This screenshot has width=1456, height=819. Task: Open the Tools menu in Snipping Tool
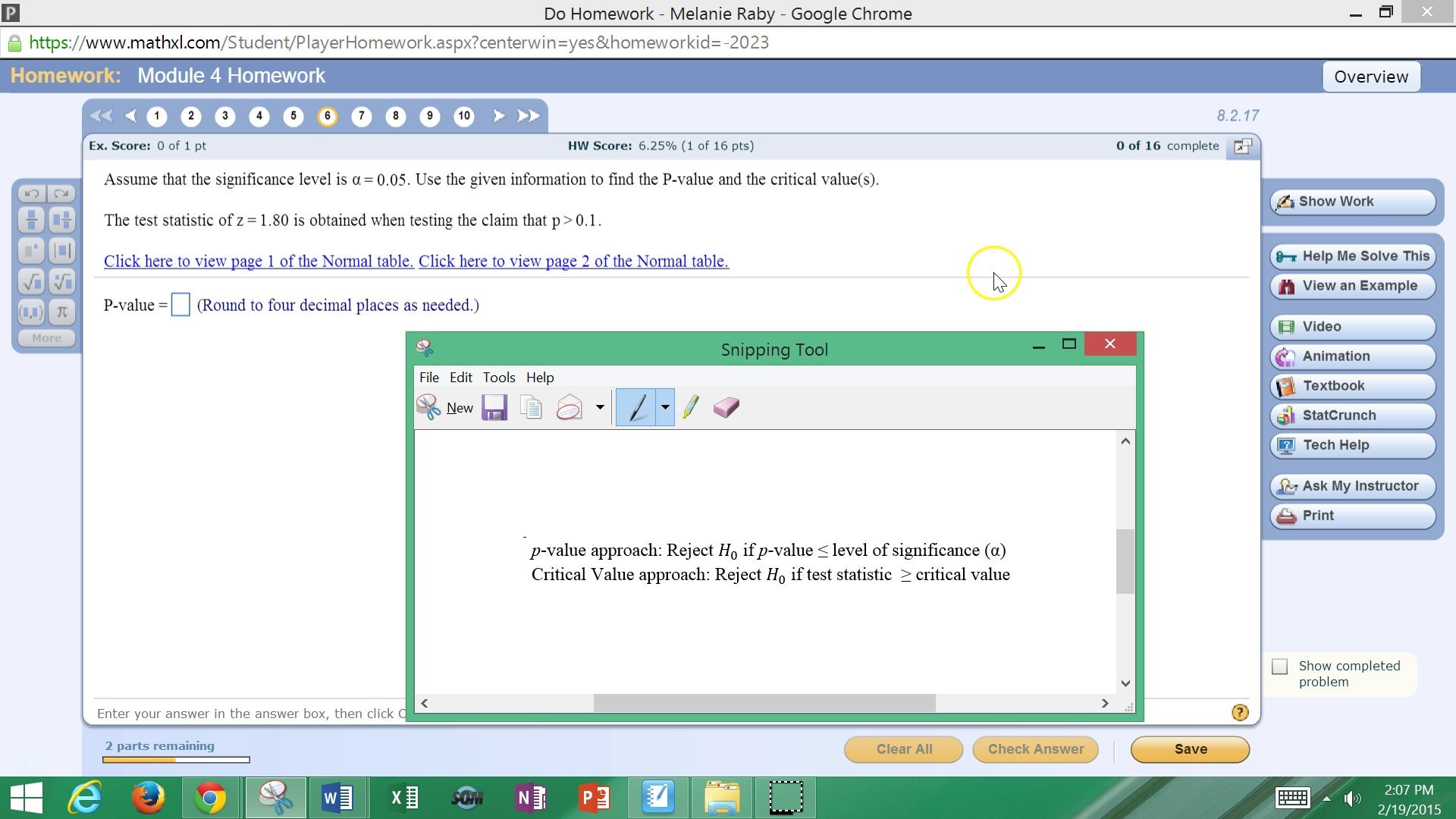point(498,377)
